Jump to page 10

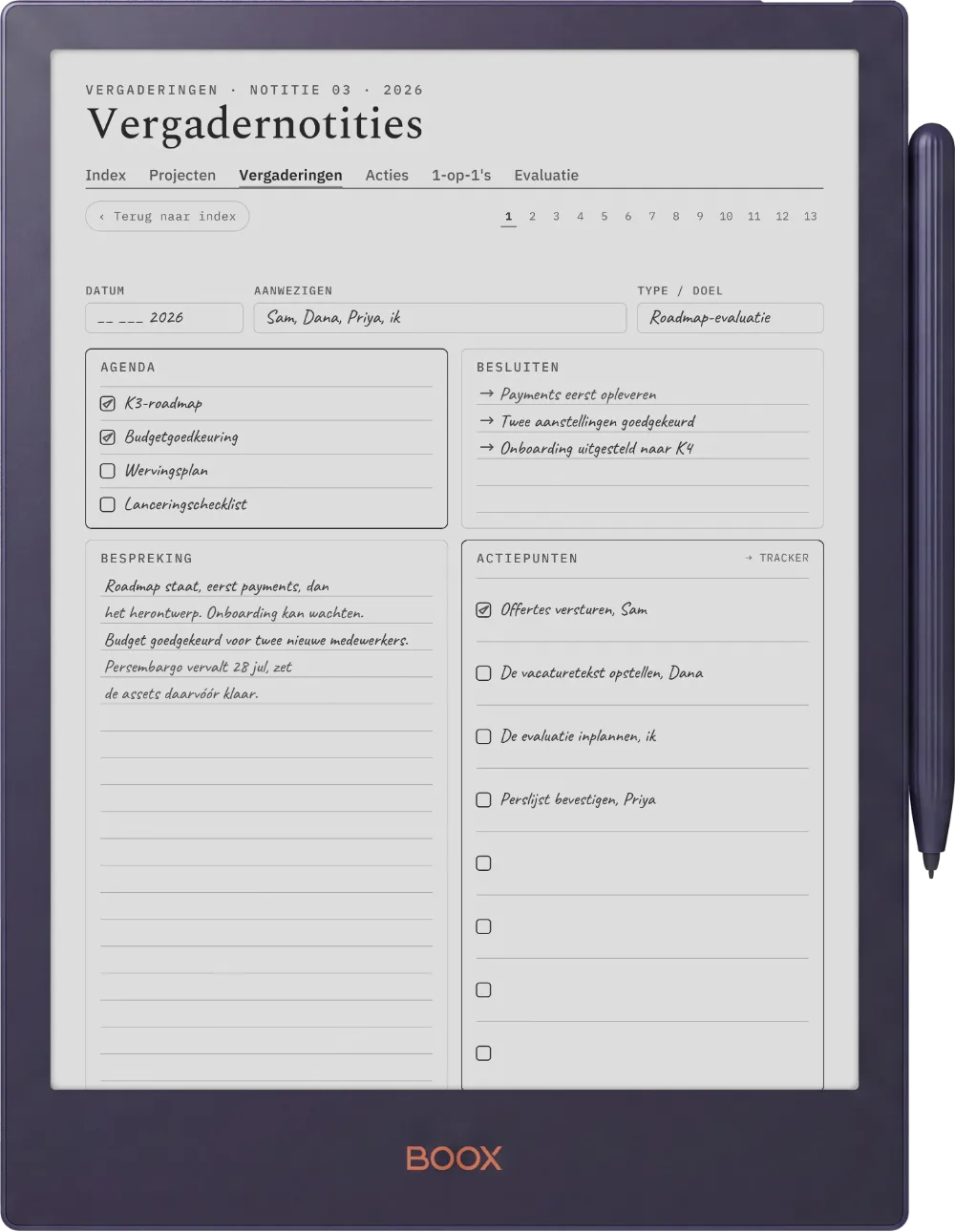(x=726, y=217)
